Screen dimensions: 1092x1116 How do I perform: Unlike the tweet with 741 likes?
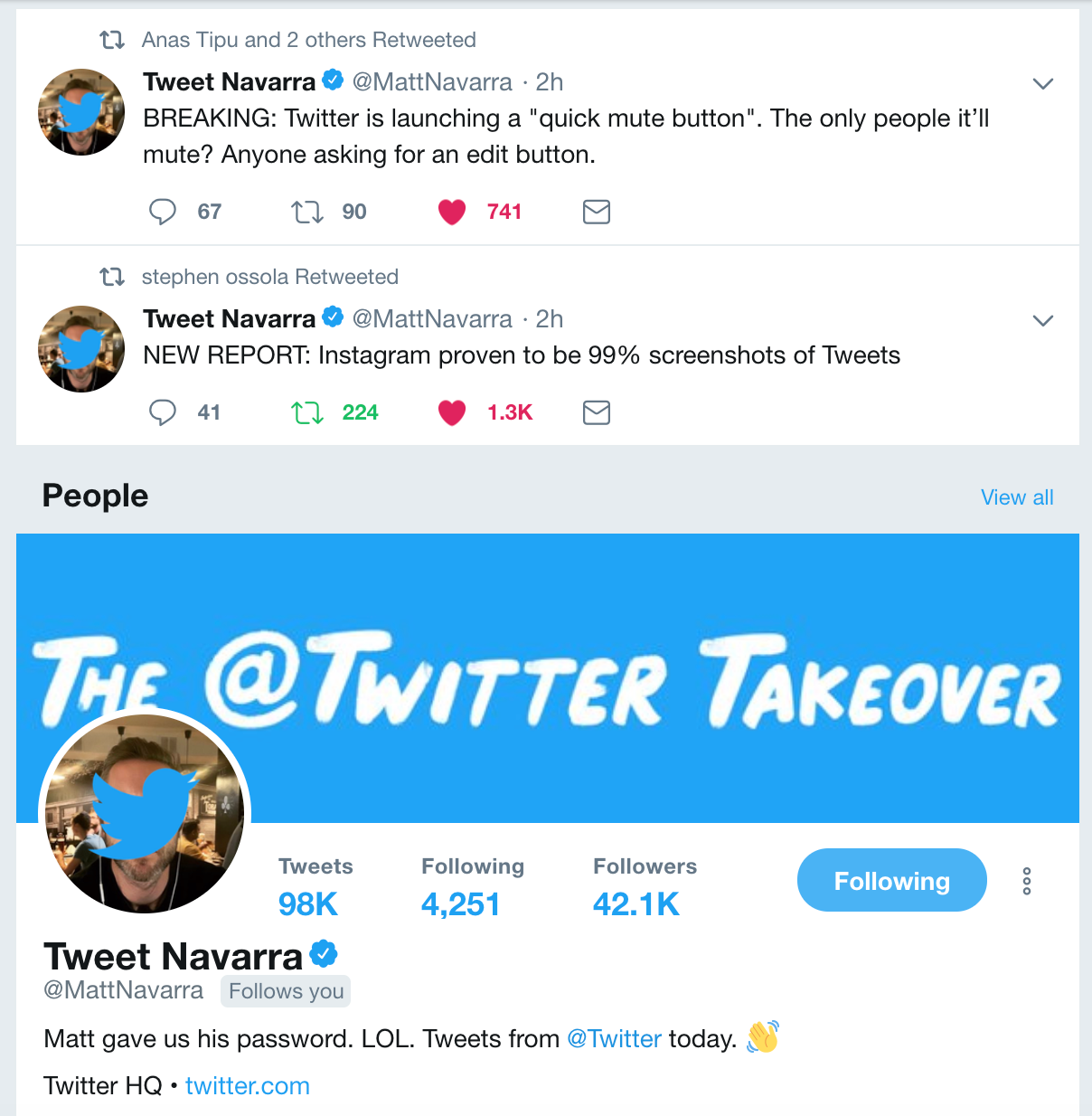click(x=452, y=212)
